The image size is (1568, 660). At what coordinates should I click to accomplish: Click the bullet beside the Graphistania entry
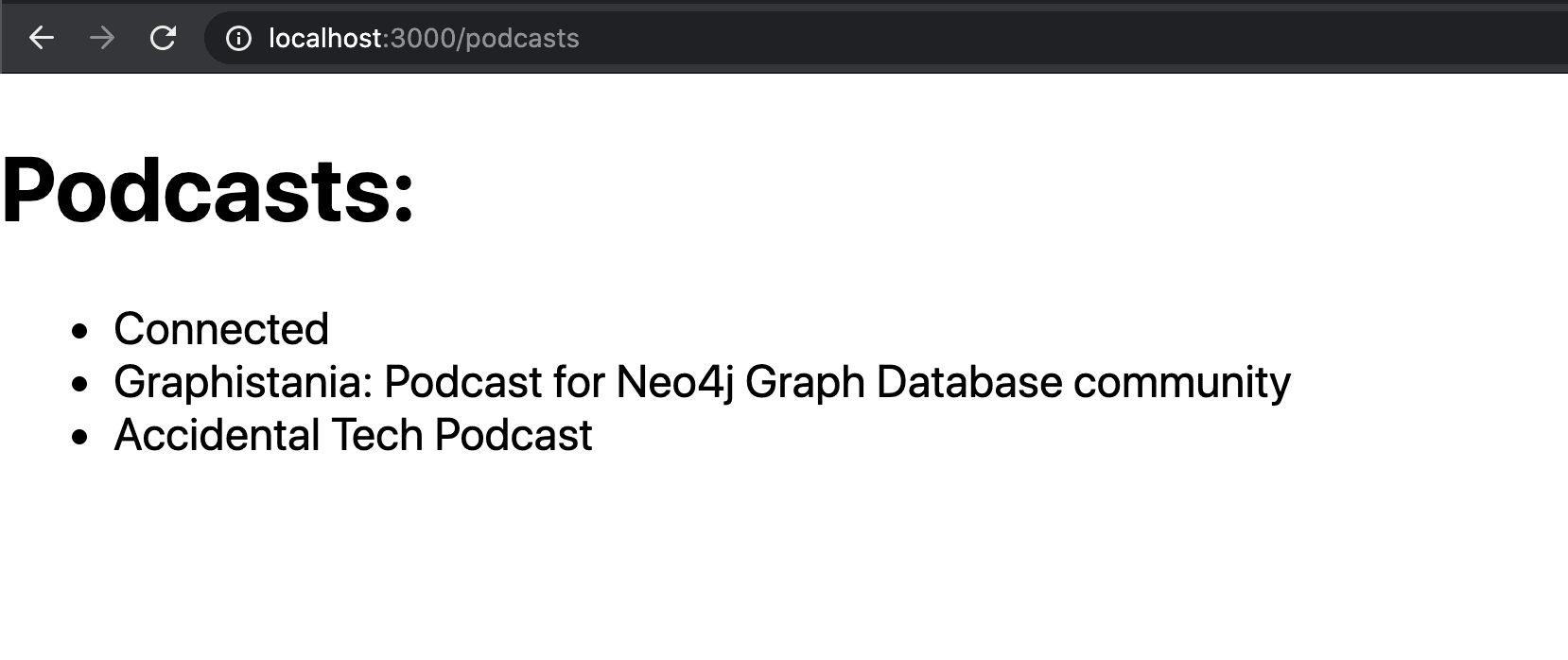click(80, 384)
